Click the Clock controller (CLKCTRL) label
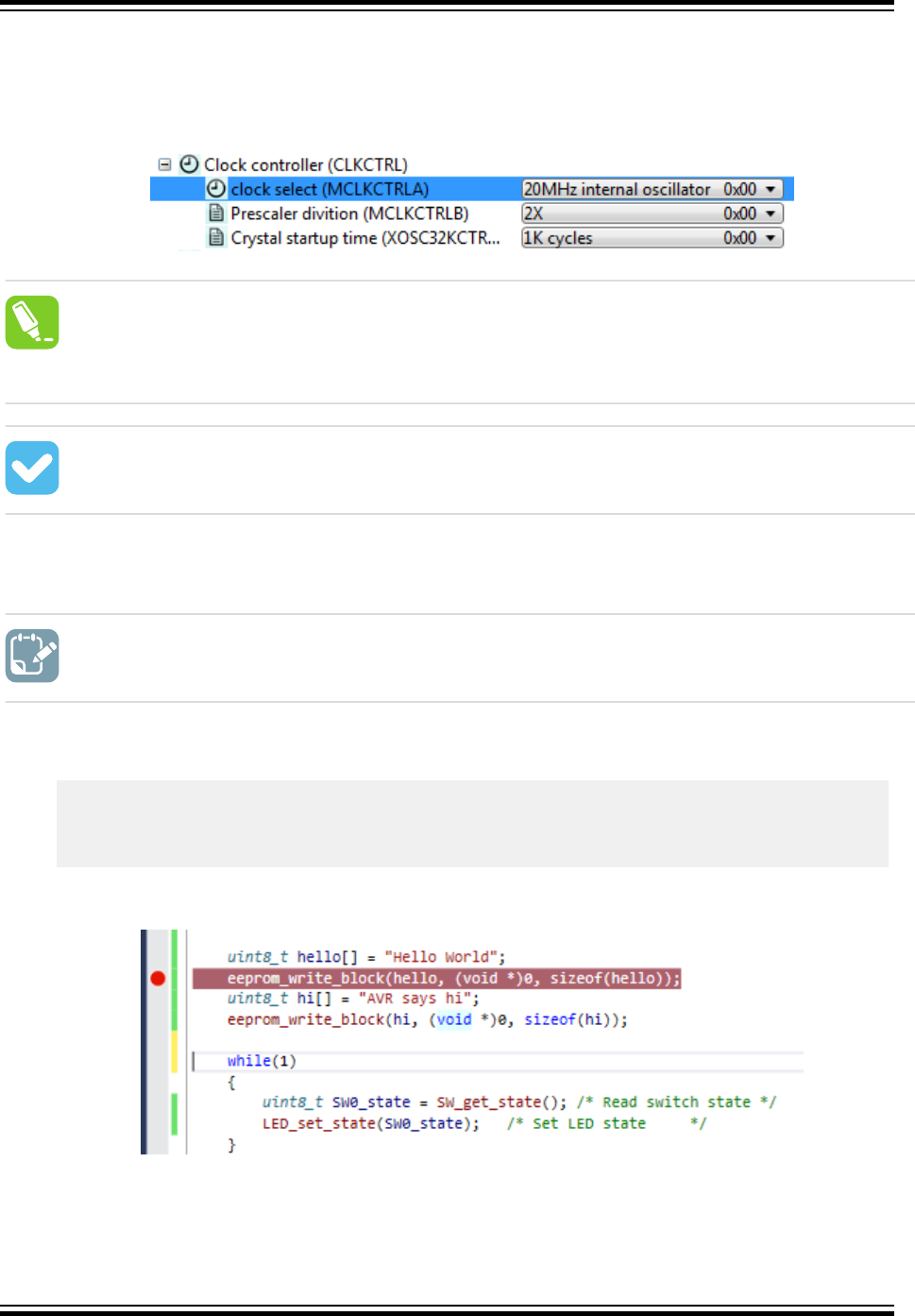 pos(306,164)
